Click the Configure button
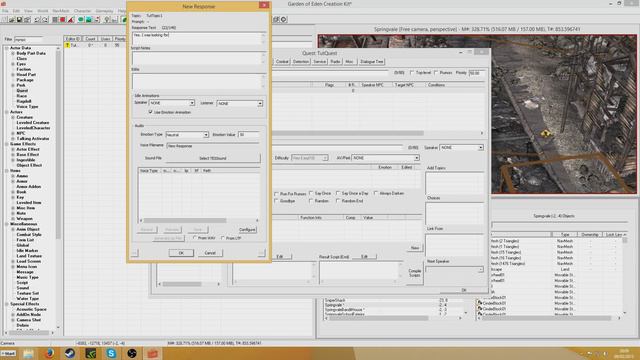 pyautogui.click(x=247, y=230)
